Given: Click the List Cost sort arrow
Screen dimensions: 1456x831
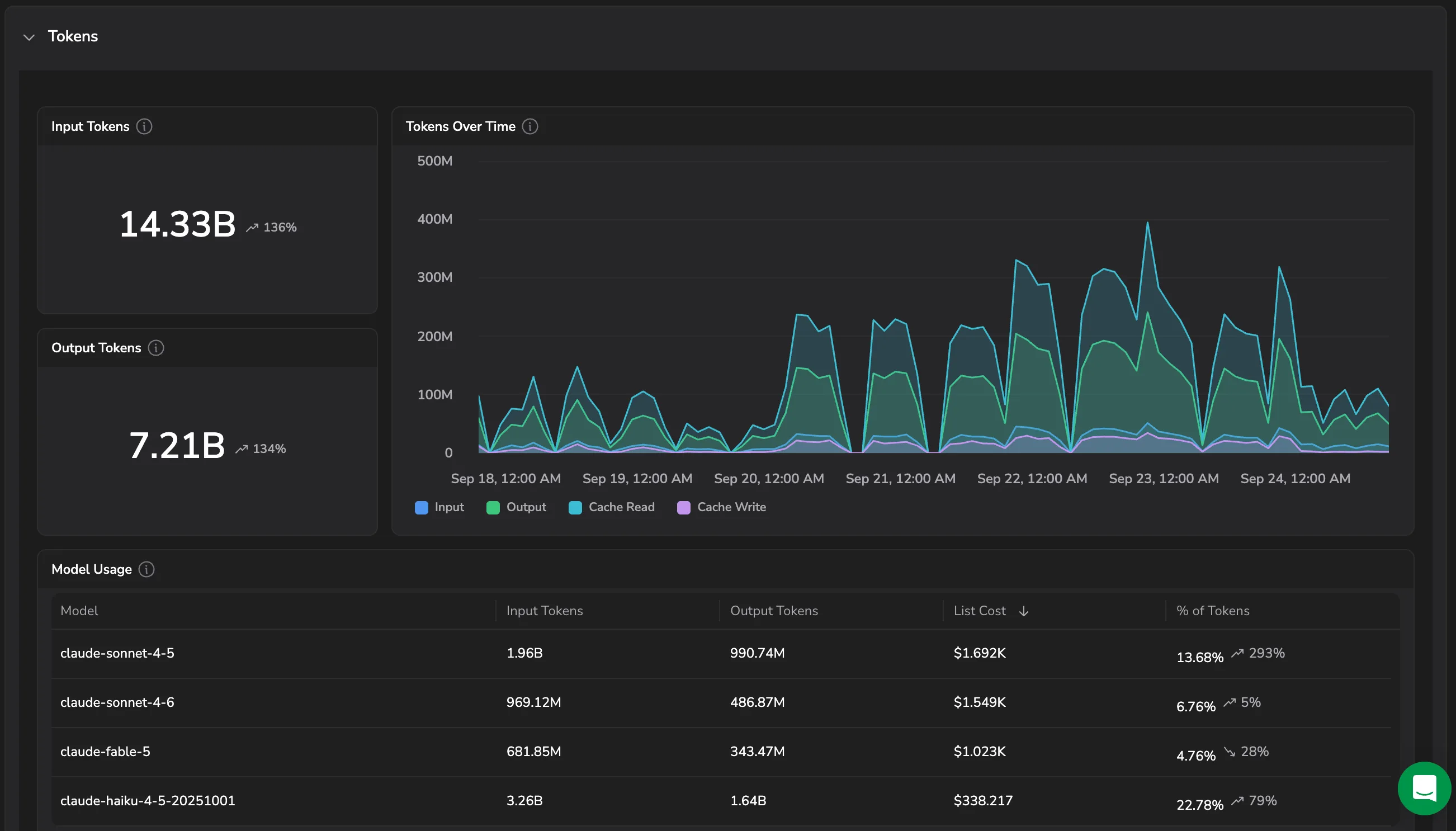Looking at the screenshot, I should [x=1024, y=611].
